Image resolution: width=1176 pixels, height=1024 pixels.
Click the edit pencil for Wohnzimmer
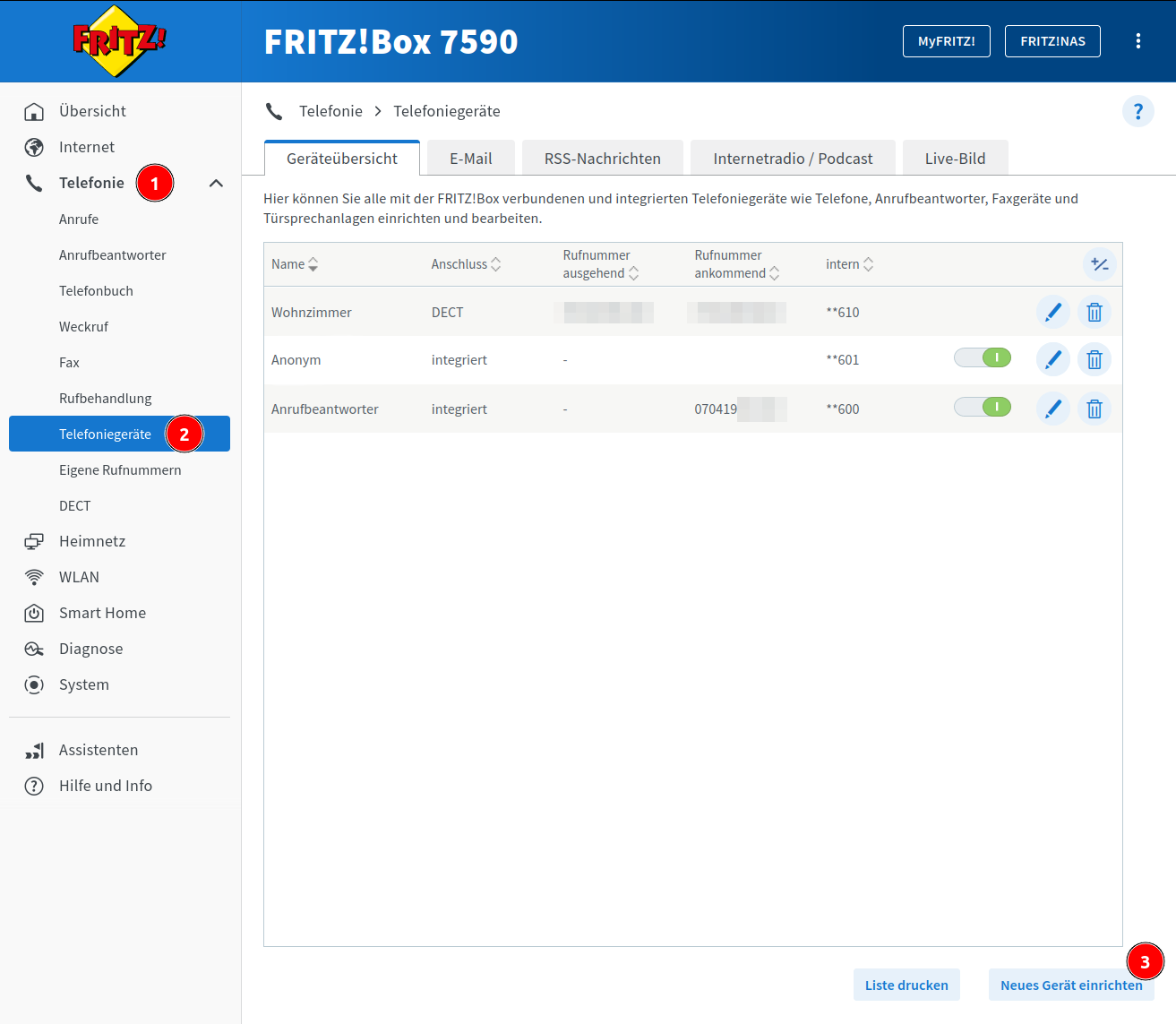pyautogui.click(x=1052, y=313)
